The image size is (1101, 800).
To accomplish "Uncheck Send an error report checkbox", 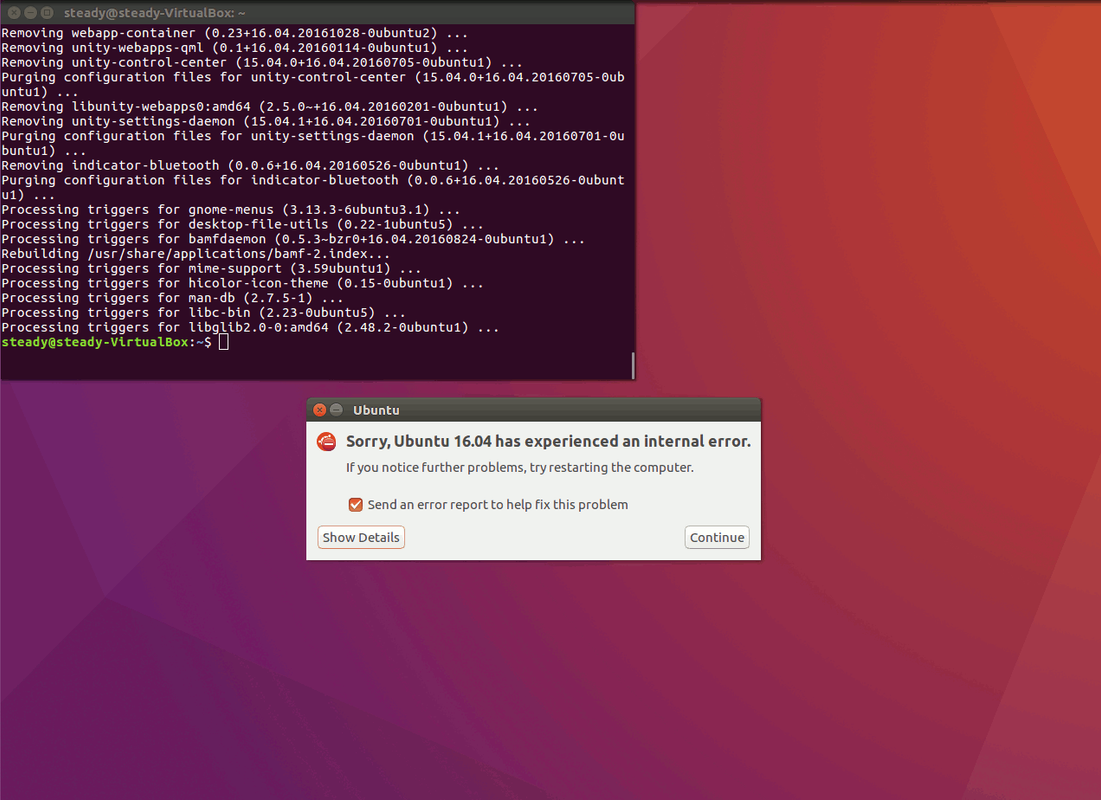I will [355, 504].
